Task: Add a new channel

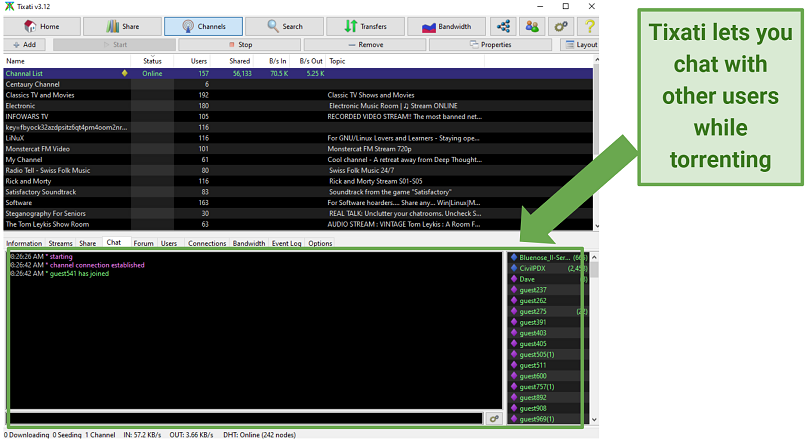Action: click(24, 45)
